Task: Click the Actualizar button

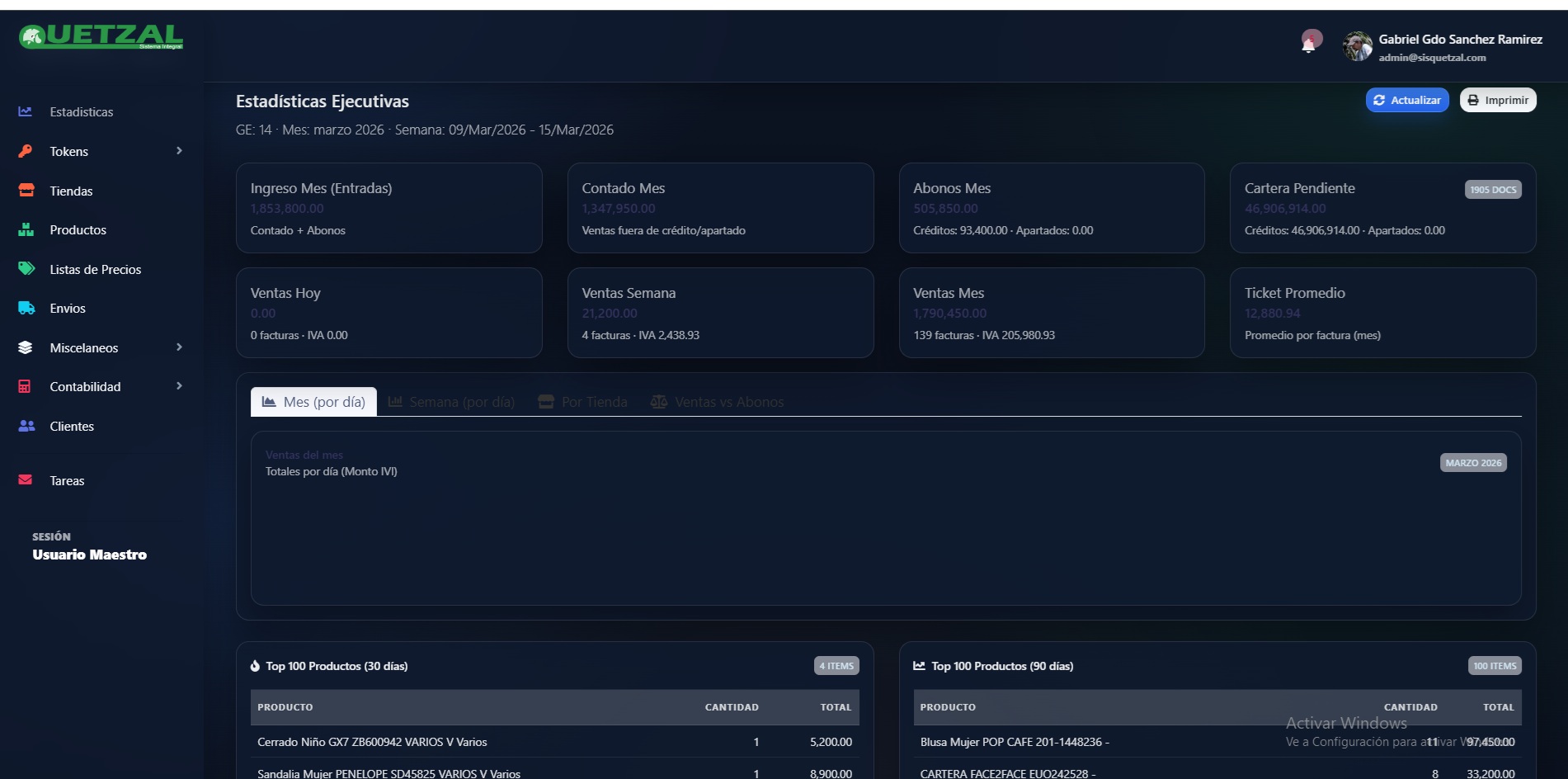Action: (x=1406, y=99)
